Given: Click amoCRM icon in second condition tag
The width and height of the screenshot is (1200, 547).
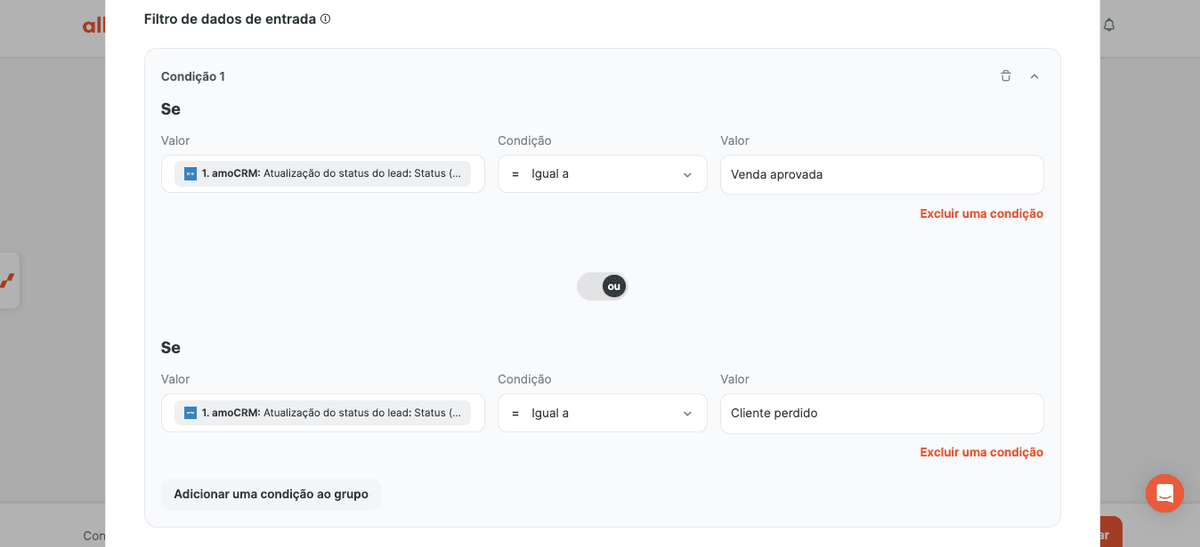Looking at the screenshot, I should (190, 413).
